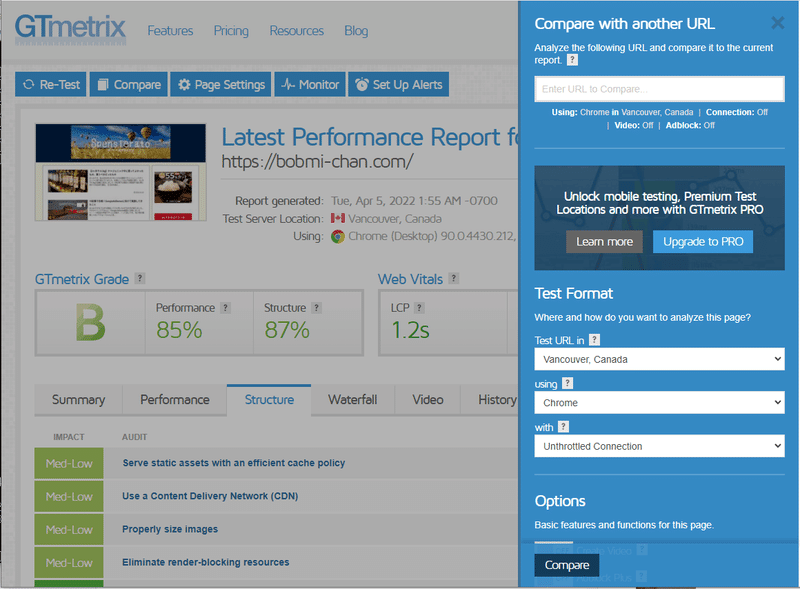Click the 87% structure value
This screenshot has width=800, height=589.
click(287, 330)
